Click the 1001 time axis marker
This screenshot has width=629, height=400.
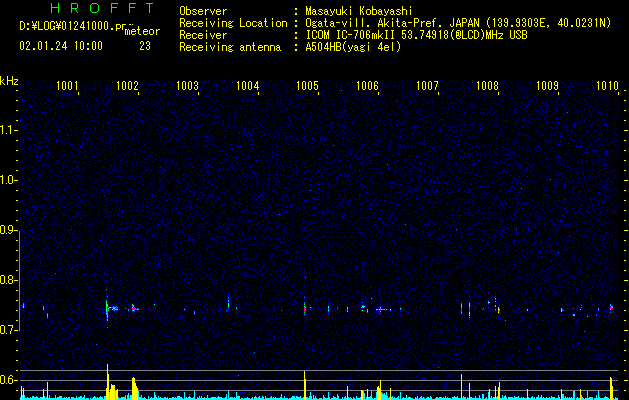pos(67,86)
